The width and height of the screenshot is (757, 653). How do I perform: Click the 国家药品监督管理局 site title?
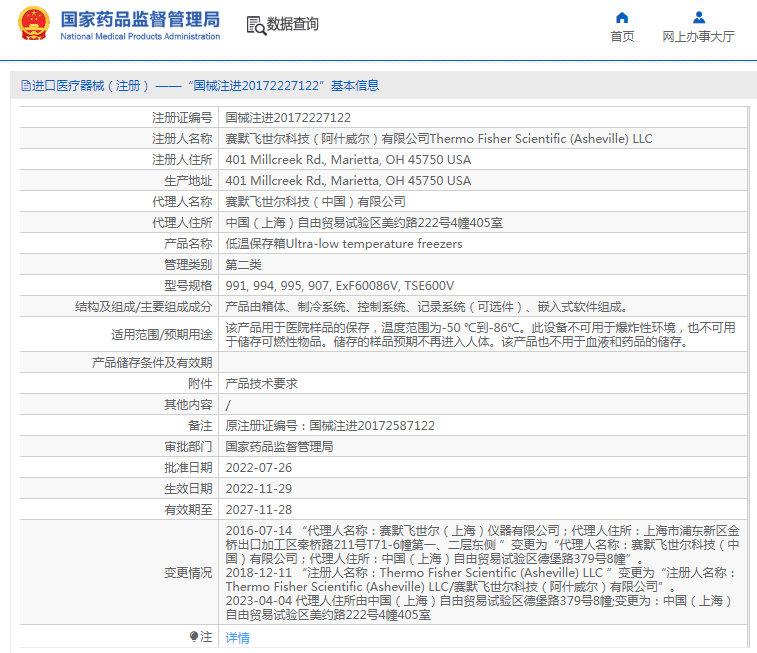coord(140,19)
